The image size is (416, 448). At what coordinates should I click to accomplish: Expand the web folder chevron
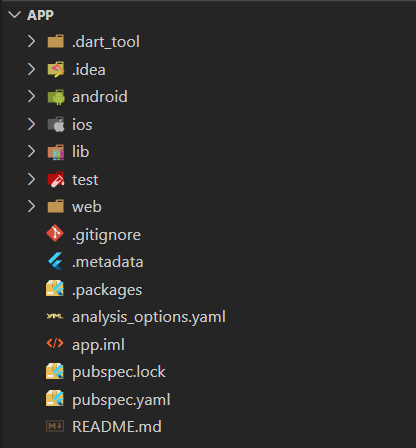[x=31, y=207]
